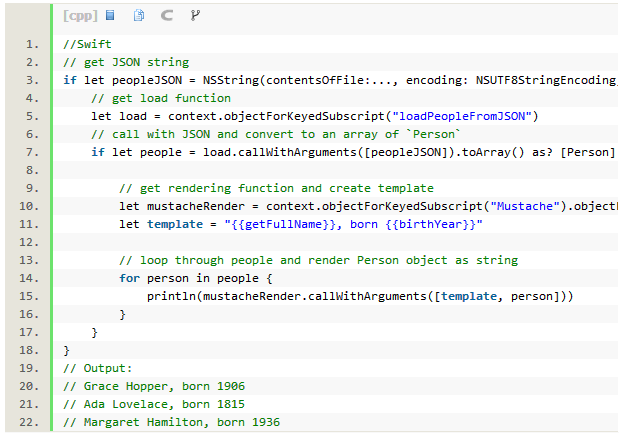
Task: Click the '// get JSON string' comment
Action: pyautogui.click(x=126, y=62)
